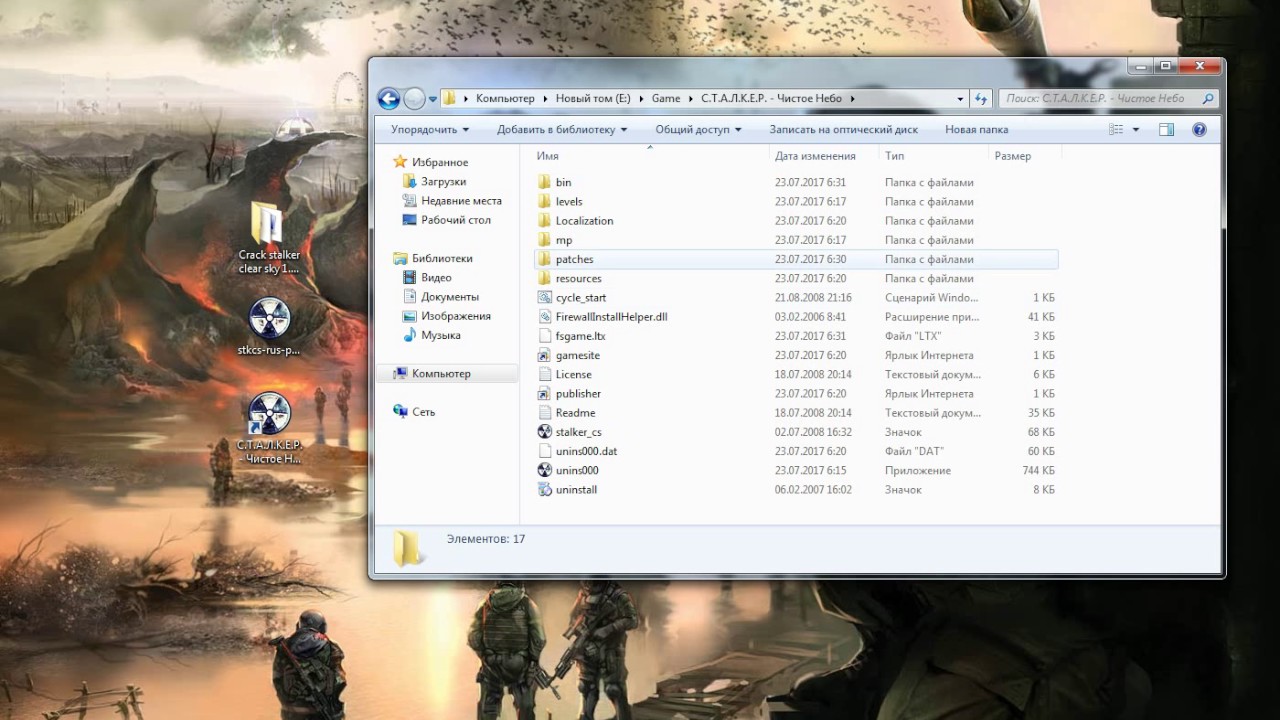Open the 'Изображения' library
The height and width of the screenshot is (720, 1280).
tap(456, 316)
